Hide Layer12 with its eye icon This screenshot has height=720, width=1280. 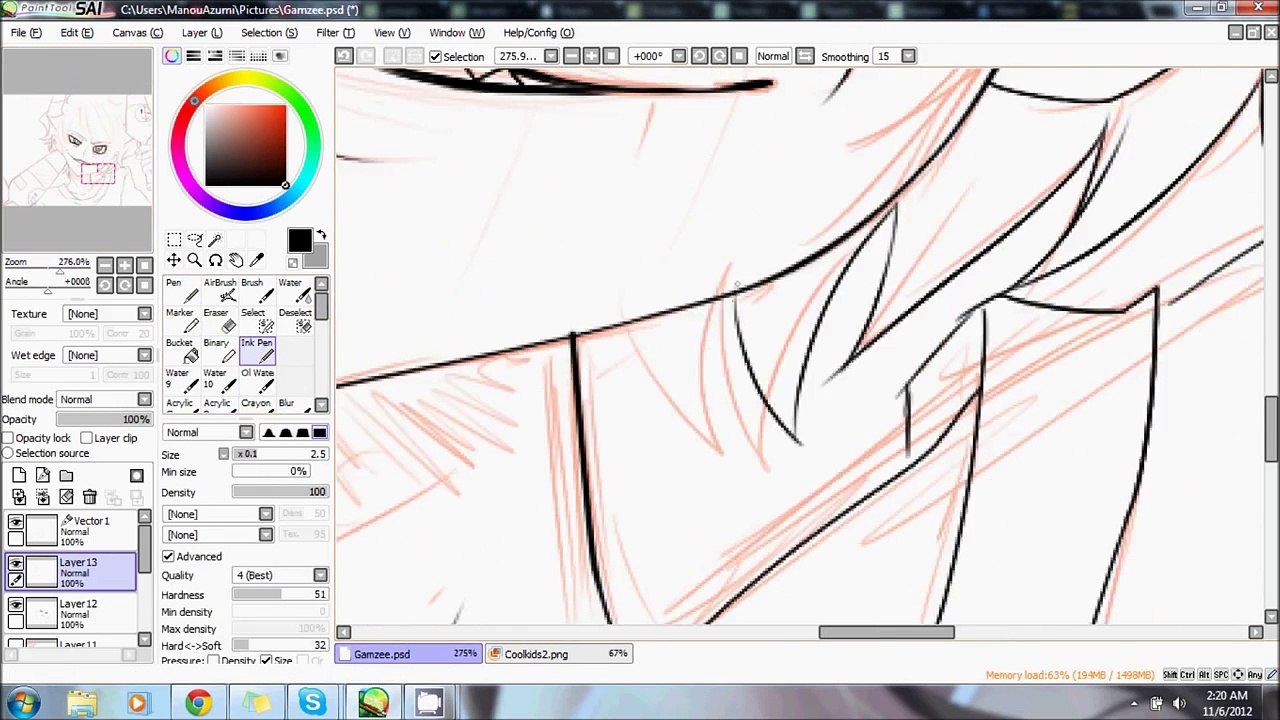click(x=16, y=605)
